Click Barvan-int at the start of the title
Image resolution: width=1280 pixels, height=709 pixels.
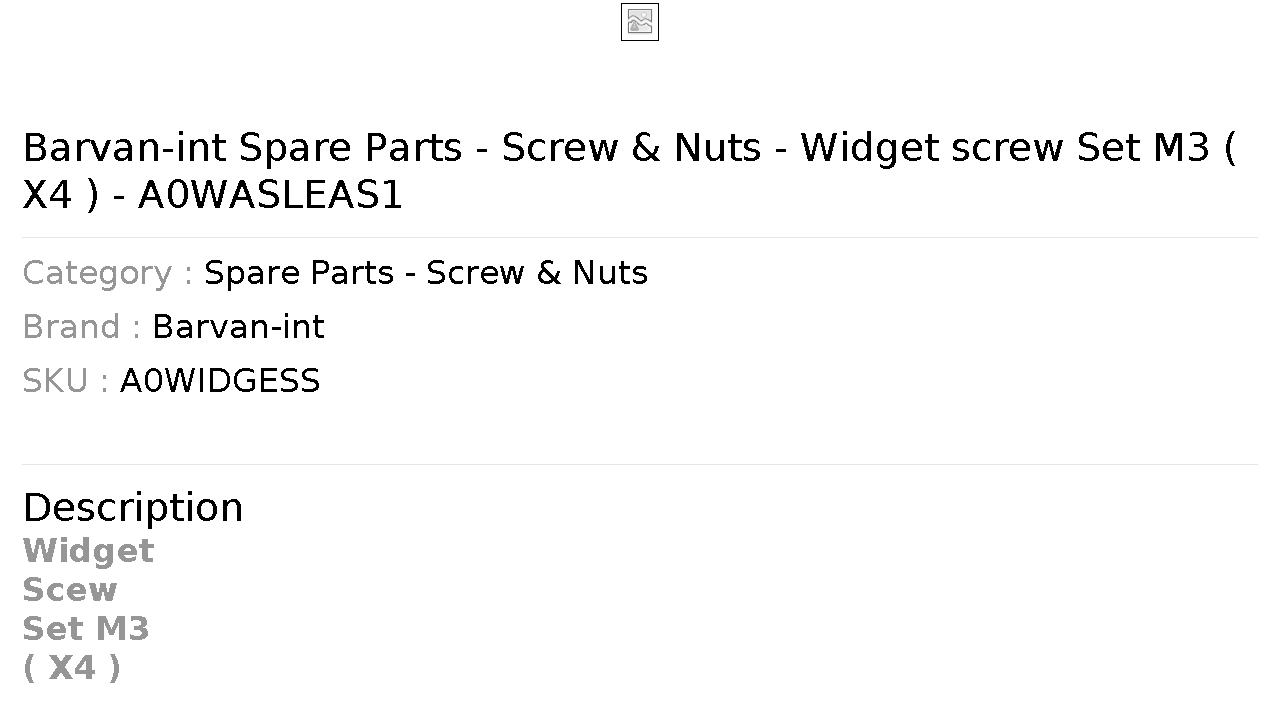(x=125, y=148)
